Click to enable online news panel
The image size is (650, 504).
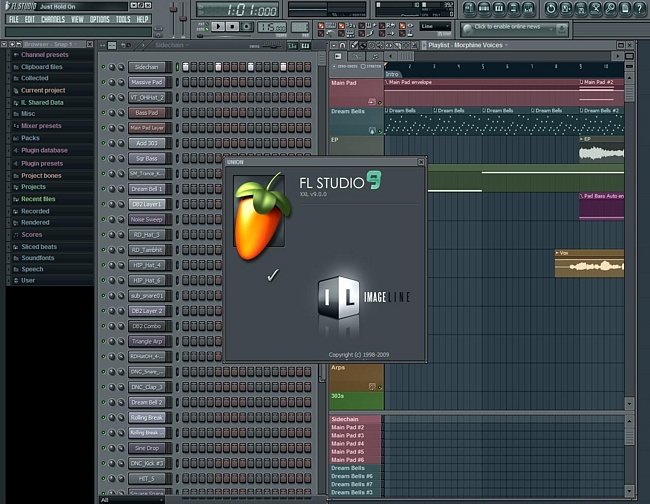tap(514, 28)
